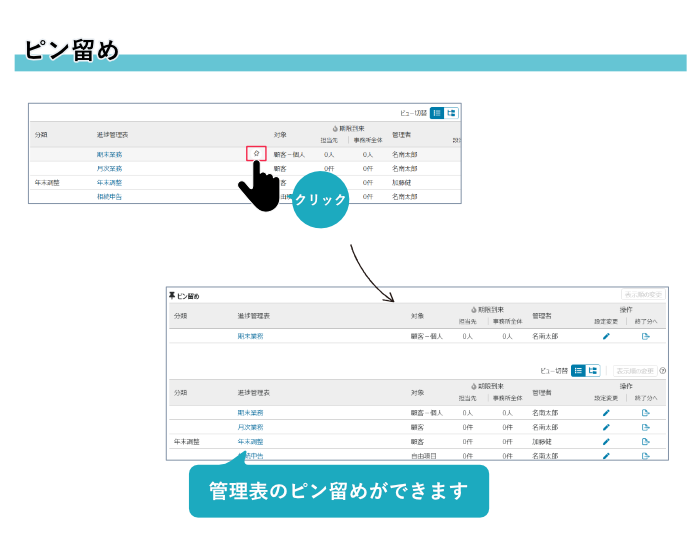This screenshot has width=700, height=550.
Task: Click the move-to-finished icon for pinned 期末業務
Action: (x=645, y=337)
